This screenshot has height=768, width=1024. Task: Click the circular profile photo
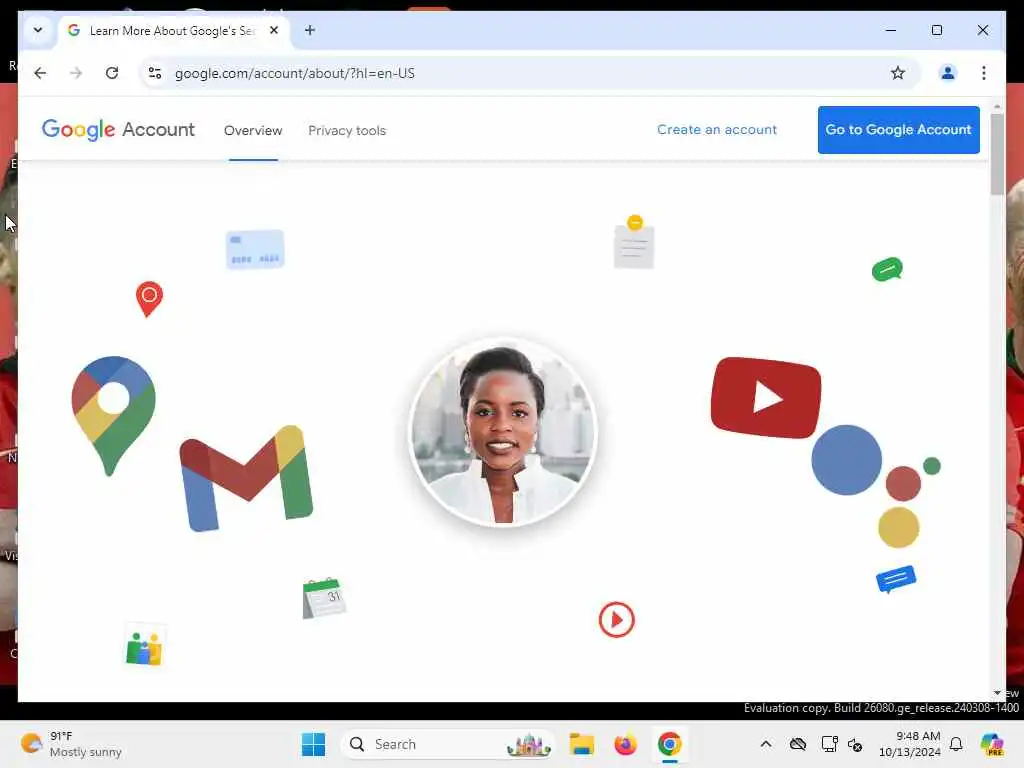[x=503, y=432]
